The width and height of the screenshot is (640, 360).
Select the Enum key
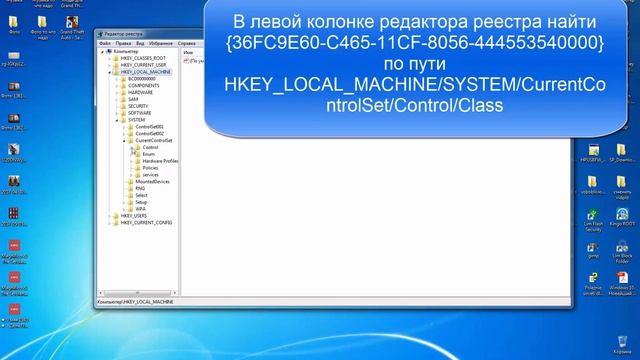(149, 154)
